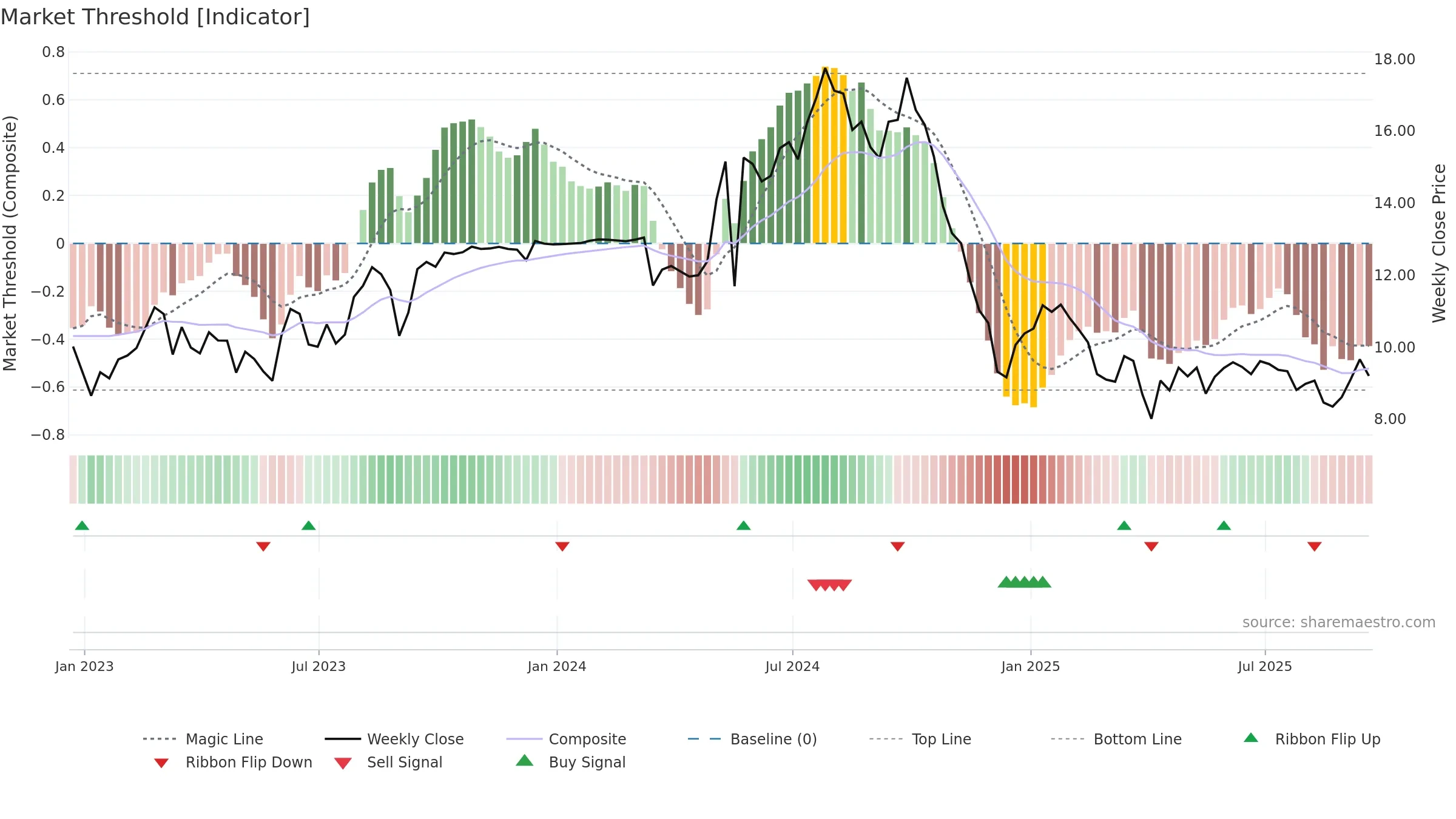Screen dimensions: 1456x819
Task: Click the 0 left axis tick label
Action: point(60,244)
